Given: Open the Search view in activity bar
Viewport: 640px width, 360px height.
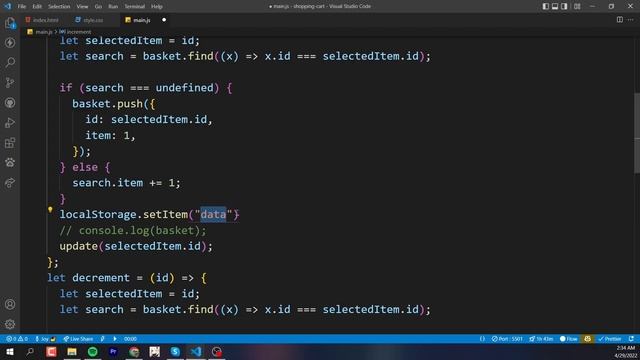Looking at the screenshot, I should coord(10,62).
